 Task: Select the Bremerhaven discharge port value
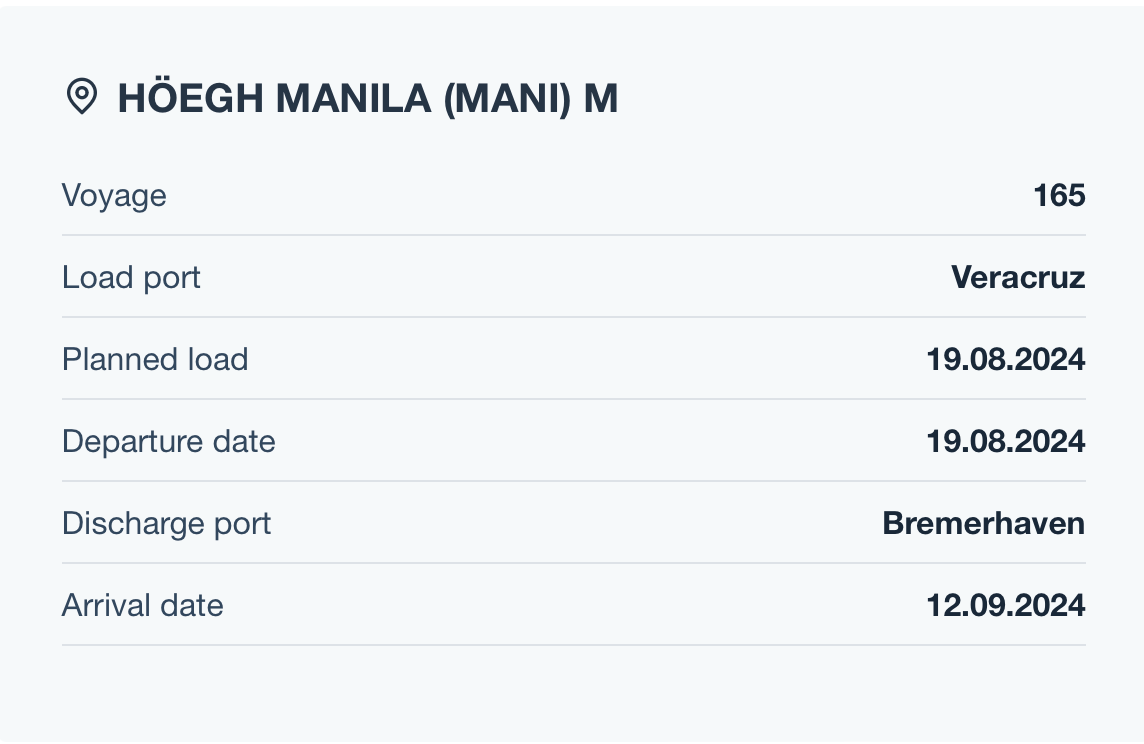[x=984, y=523]
